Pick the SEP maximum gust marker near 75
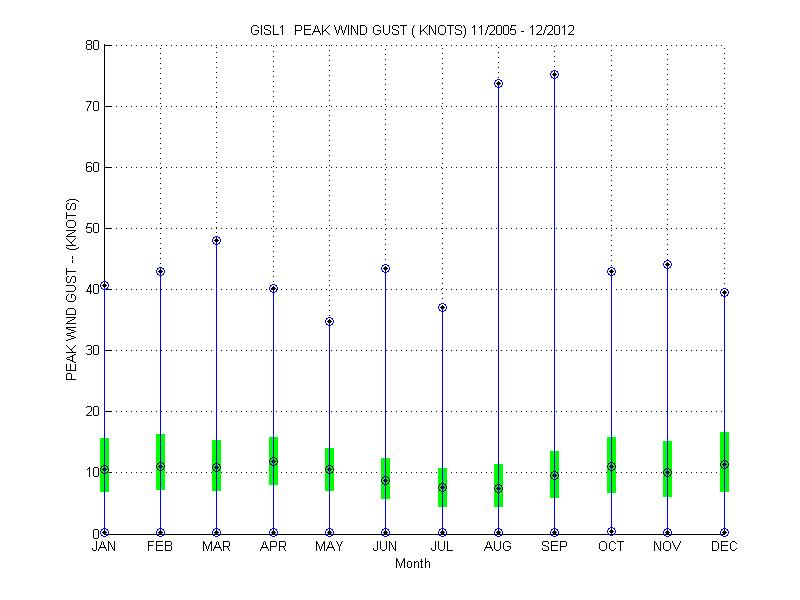 [555, 74]
